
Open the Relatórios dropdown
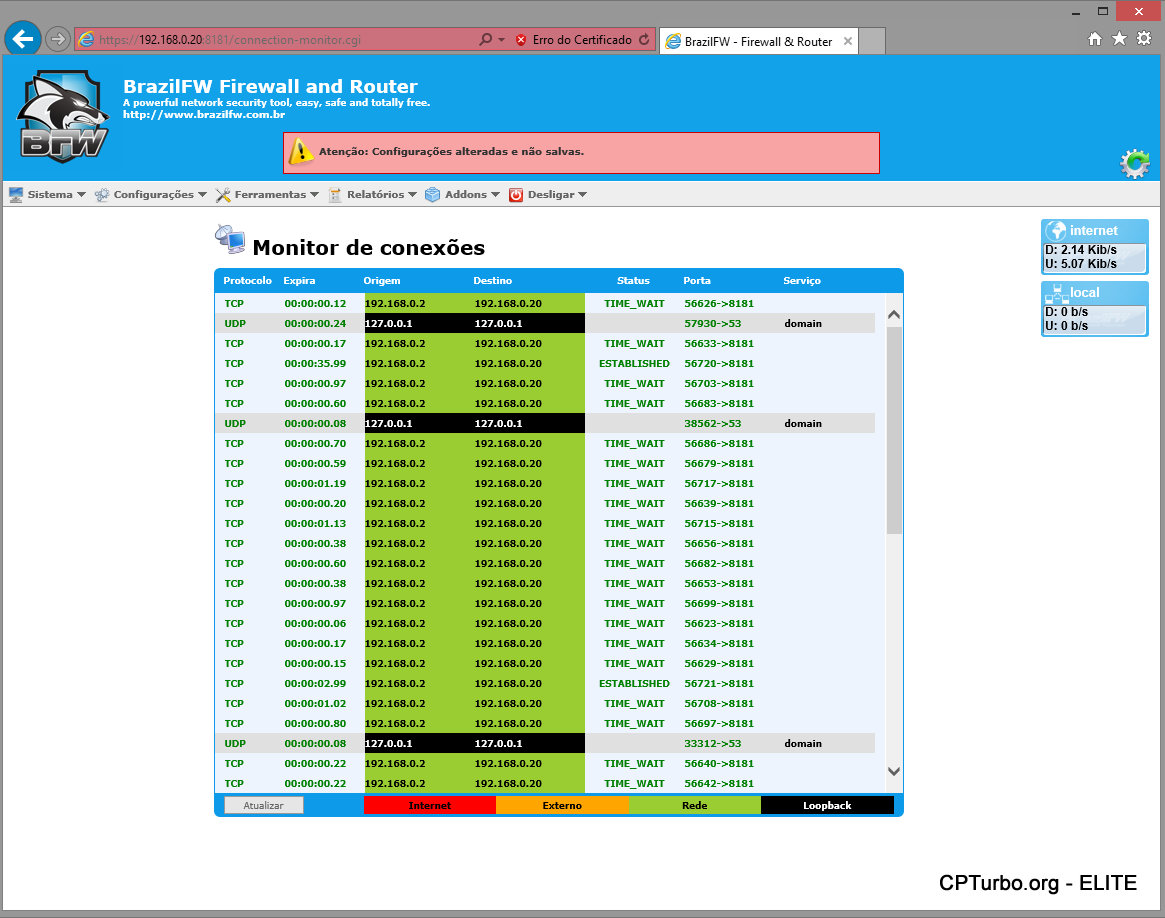coord(377,194)
